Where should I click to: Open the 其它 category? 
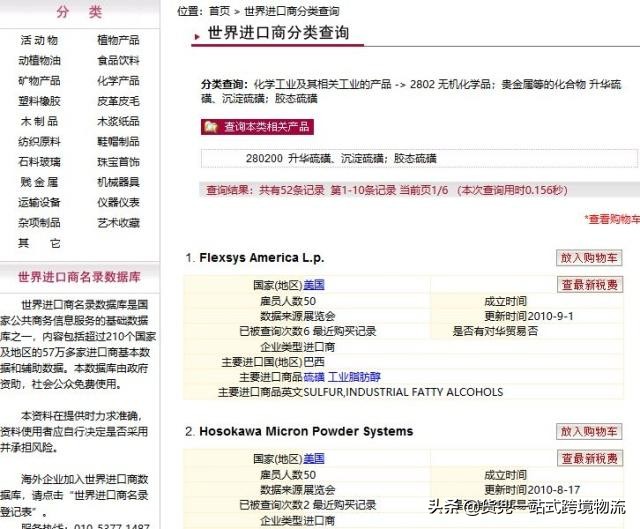point(39,243)
